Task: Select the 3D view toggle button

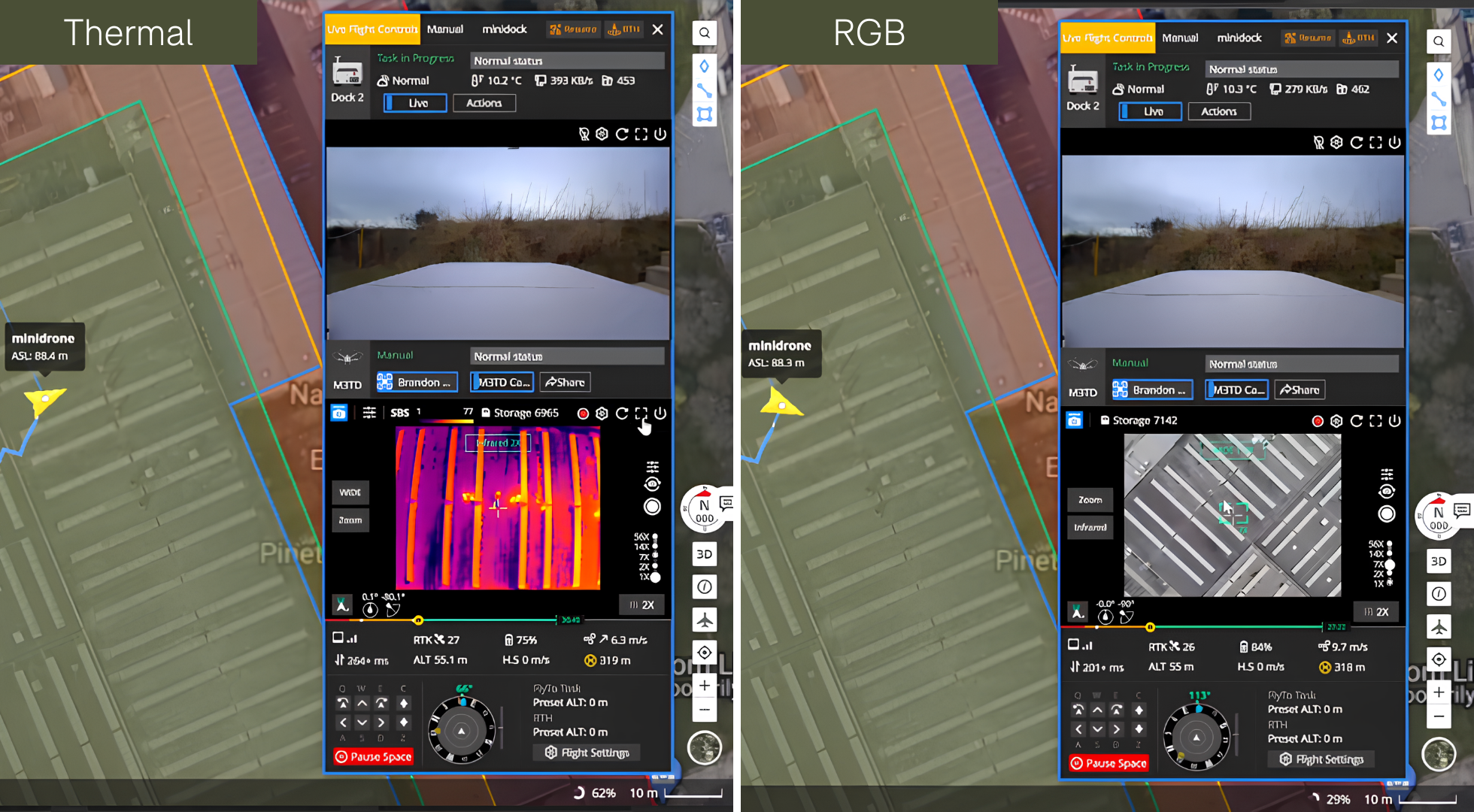Action: 705,554
